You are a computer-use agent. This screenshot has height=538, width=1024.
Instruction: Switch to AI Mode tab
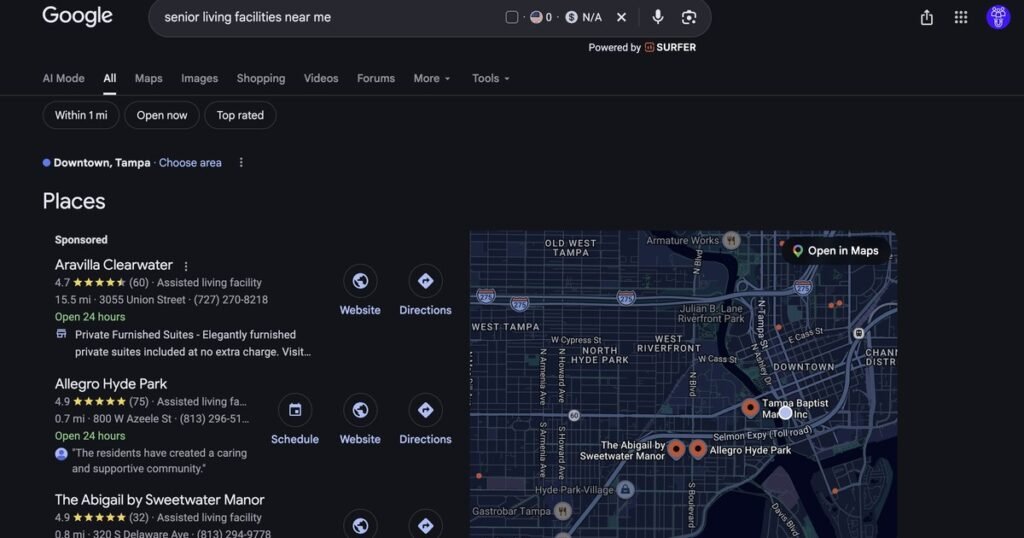pos(63,78)
